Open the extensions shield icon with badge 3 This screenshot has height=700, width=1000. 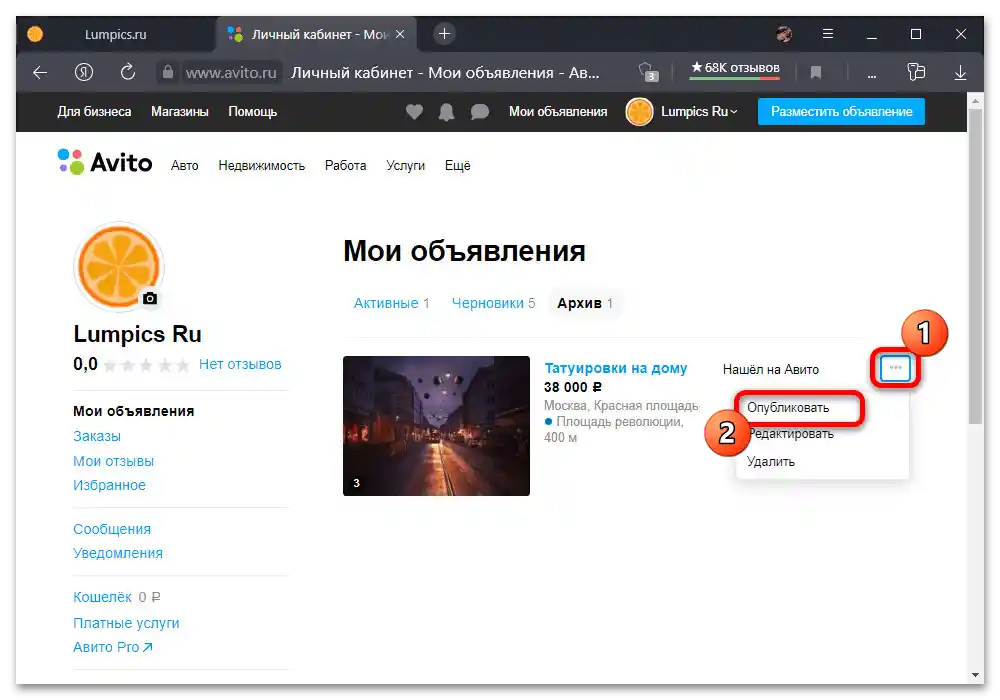(647, 72)
